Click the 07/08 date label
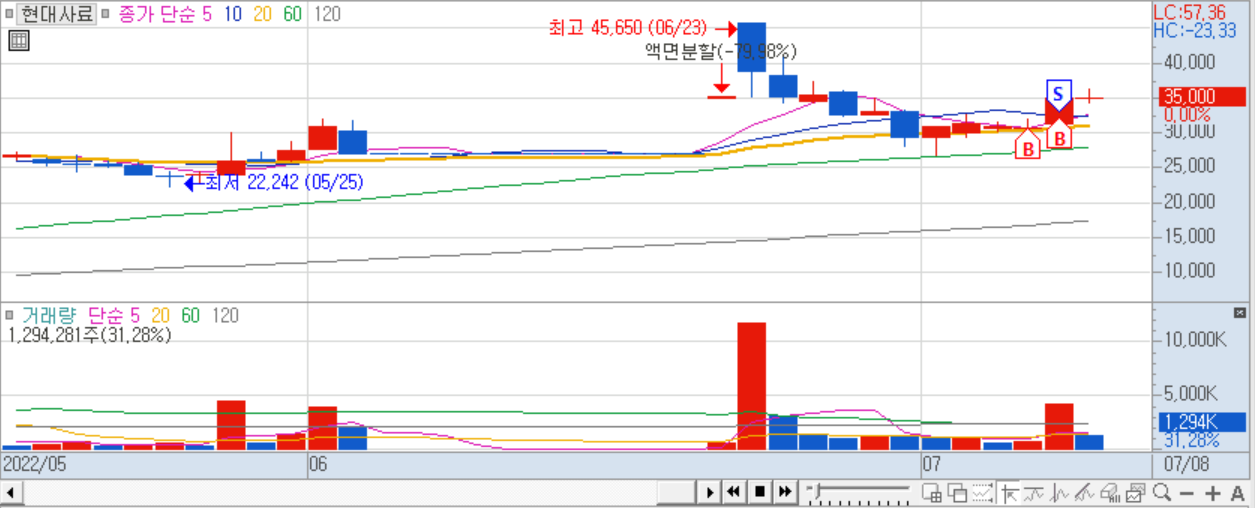The image size is (1255, 508). click(x=1186, y=465)
